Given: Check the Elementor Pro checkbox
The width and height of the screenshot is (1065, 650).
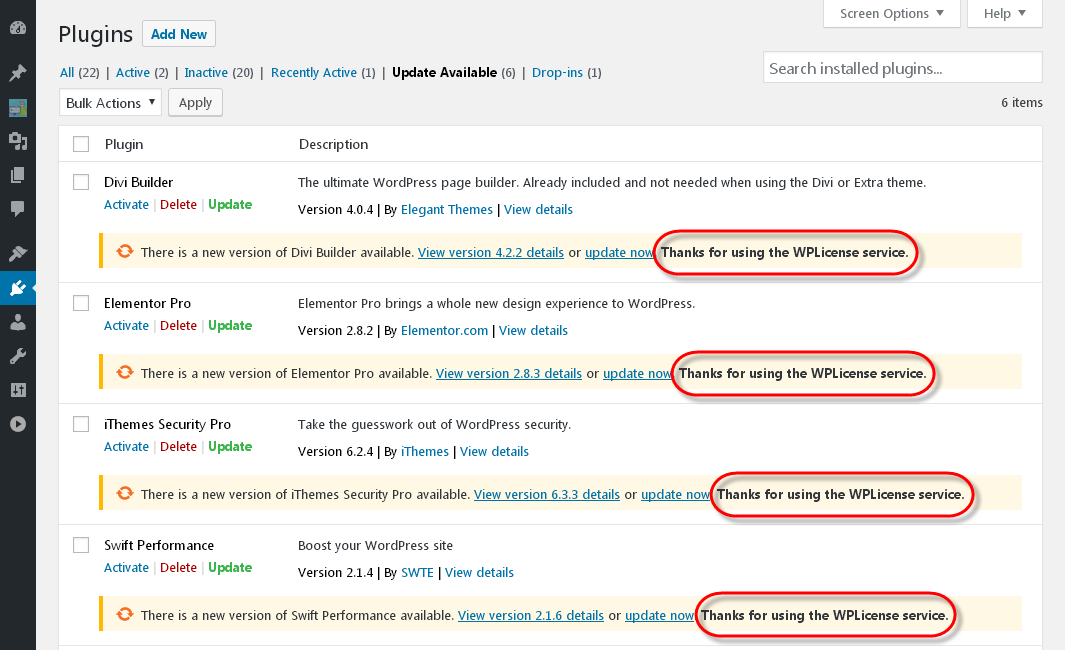Looking at the screenshot, I should point(81,303).
